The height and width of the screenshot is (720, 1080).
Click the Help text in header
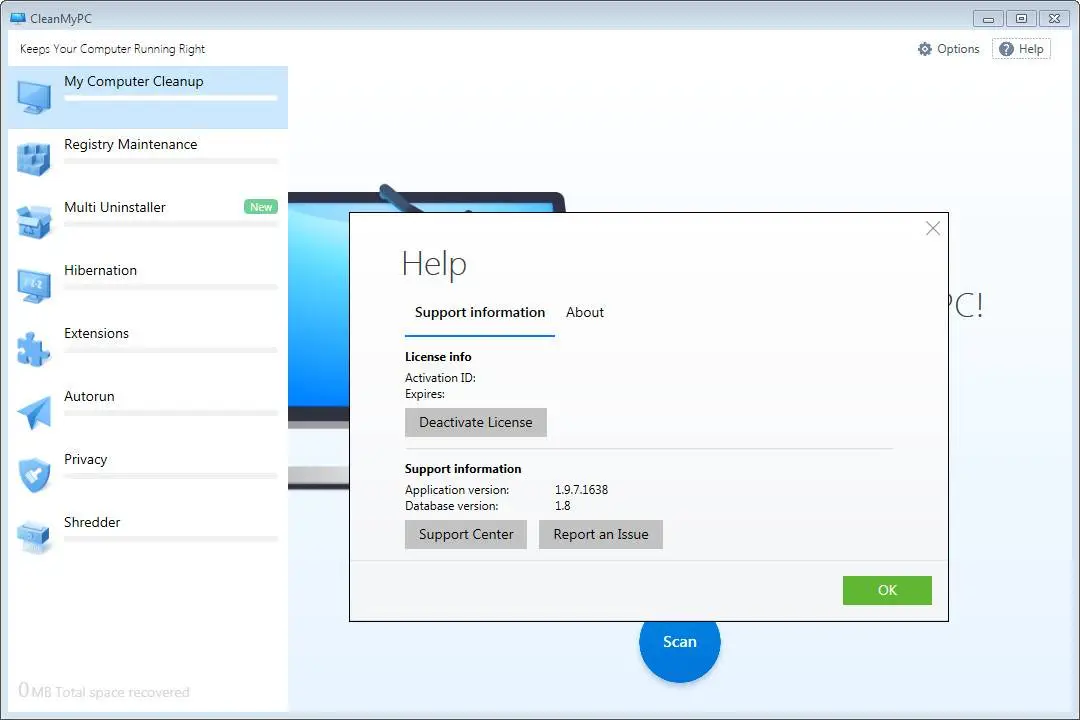pos(1031,49)
